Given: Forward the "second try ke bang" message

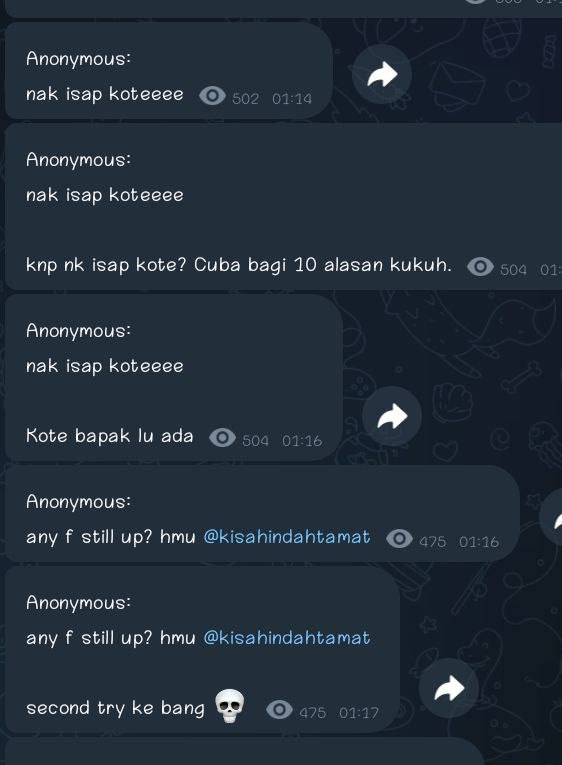Looking at the screenshot, I should point(448,688).
